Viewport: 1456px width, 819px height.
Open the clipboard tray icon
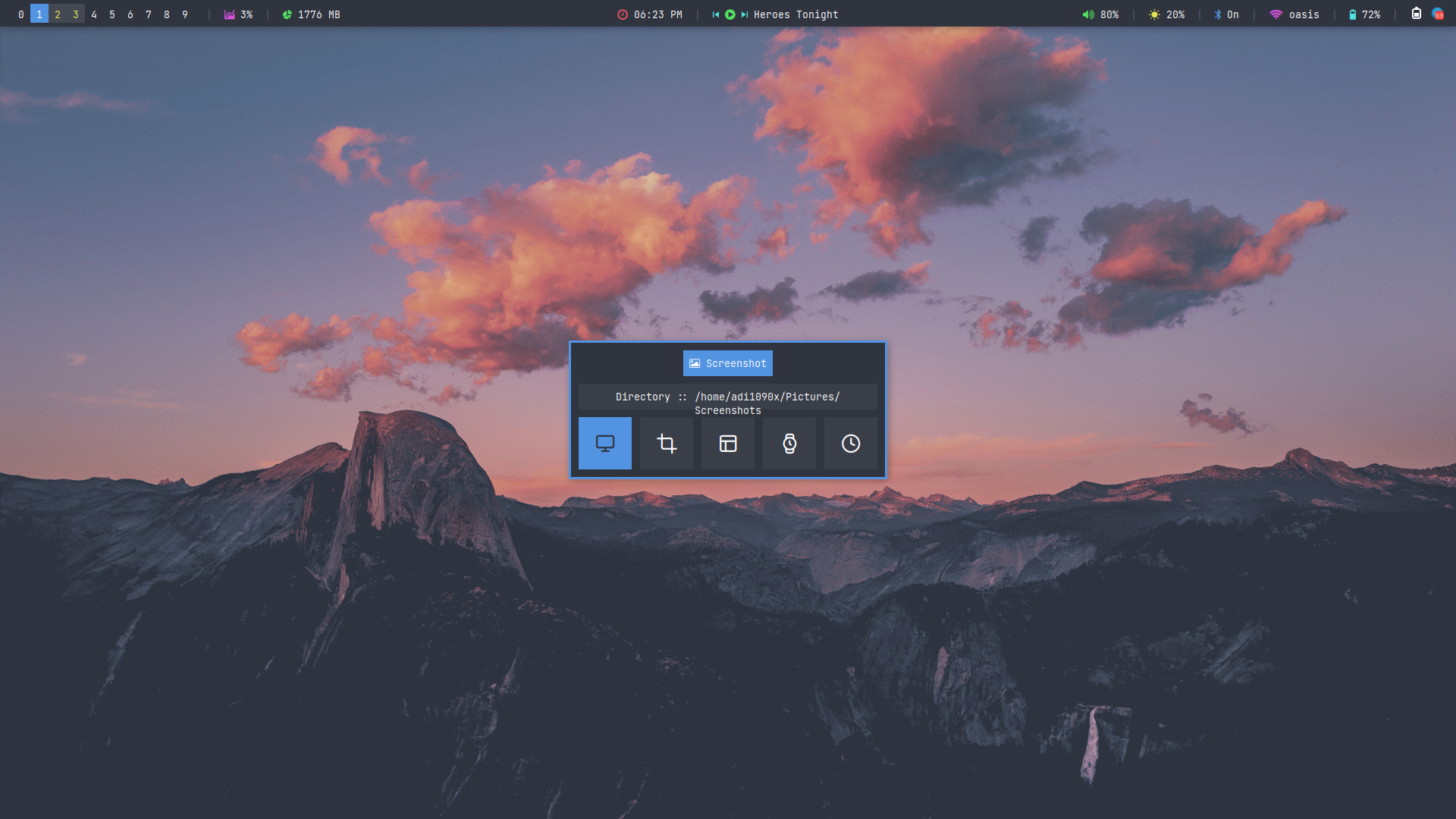pos(1416,14)
